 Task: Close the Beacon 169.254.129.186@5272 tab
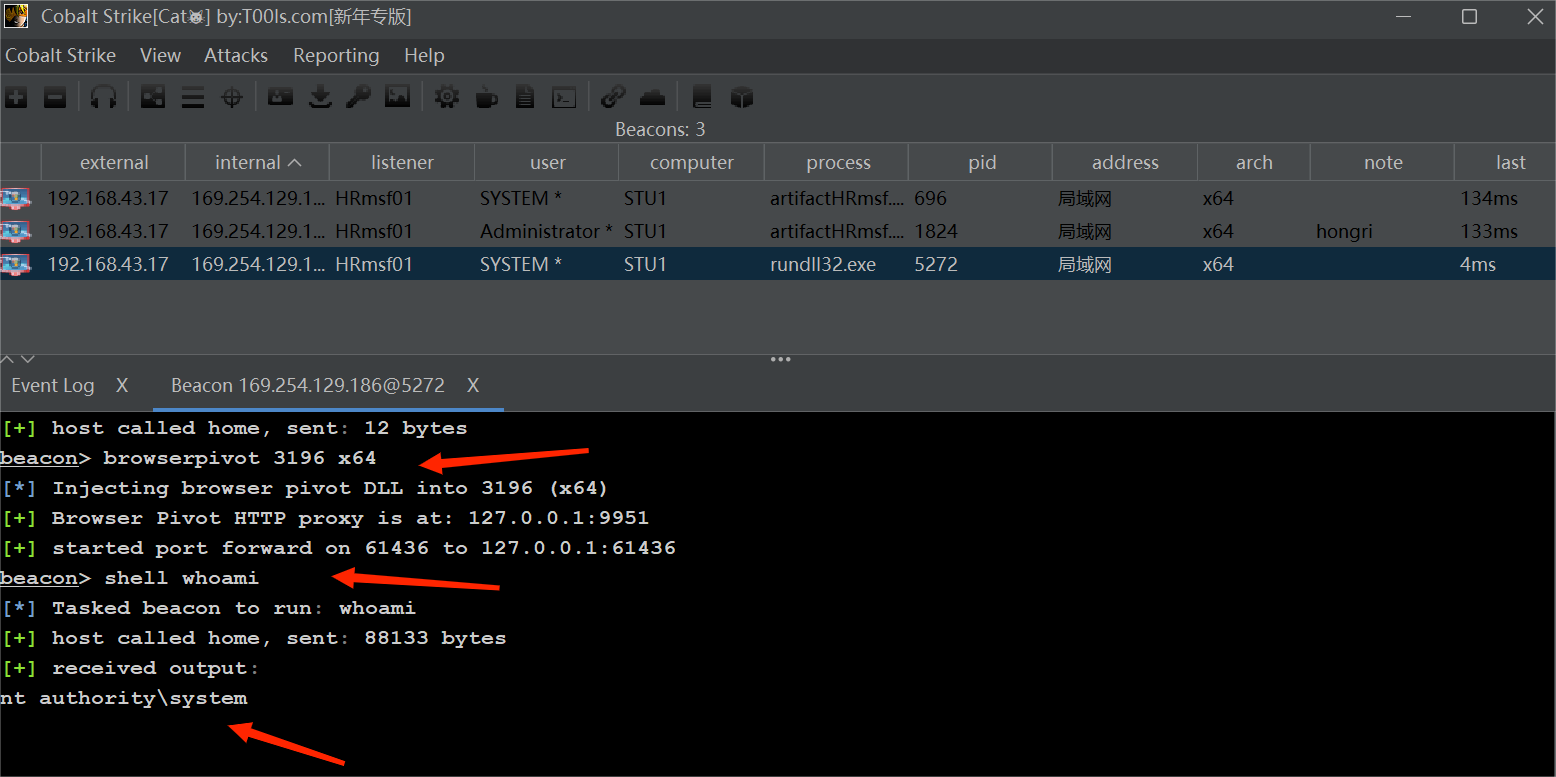473,386
